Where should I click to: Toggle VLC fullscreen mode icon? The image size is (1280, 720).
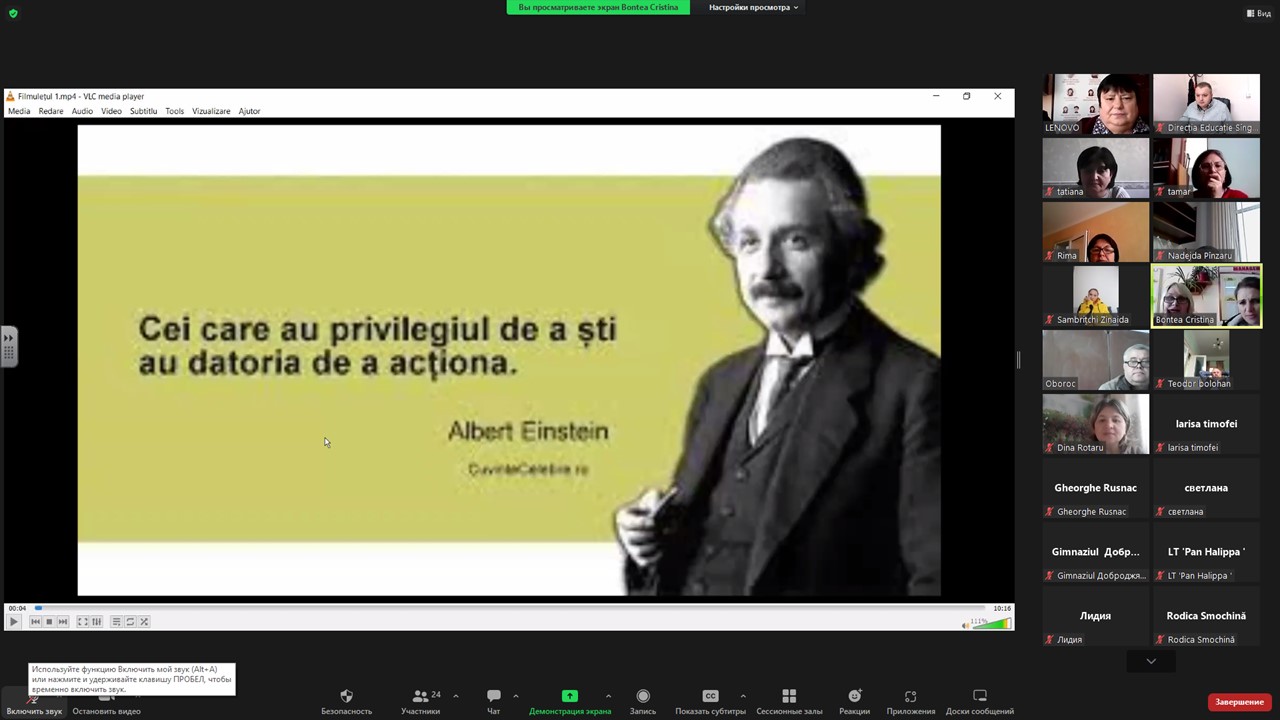tap(83, 622)
